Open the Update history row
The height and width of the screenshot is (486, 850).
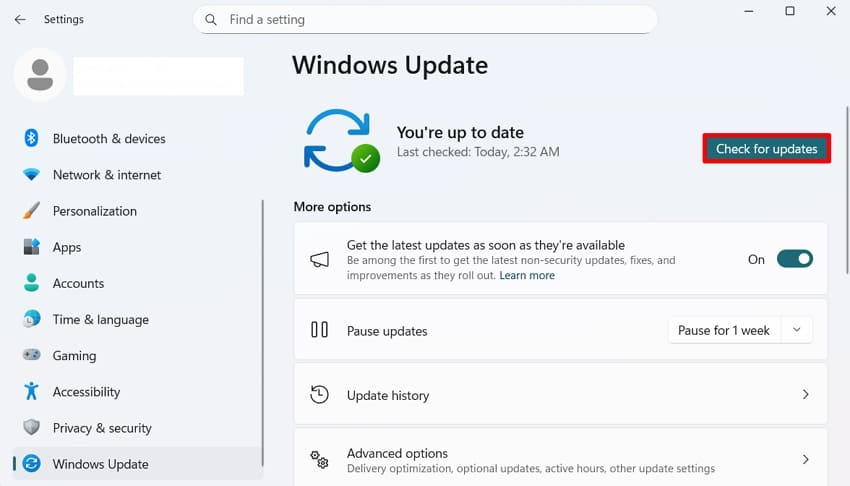(561, 394)
